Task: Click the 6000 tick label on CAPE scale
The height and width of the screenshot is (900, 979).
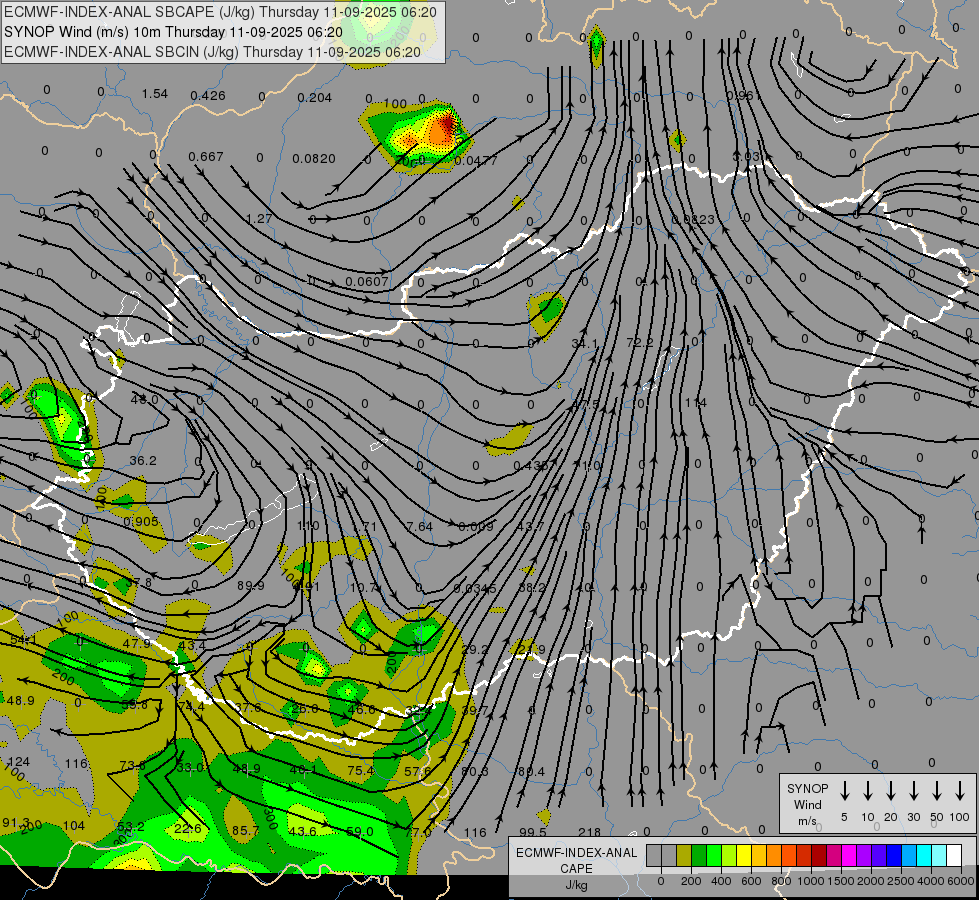Action: pyautogui.click(x=960, y=881)
